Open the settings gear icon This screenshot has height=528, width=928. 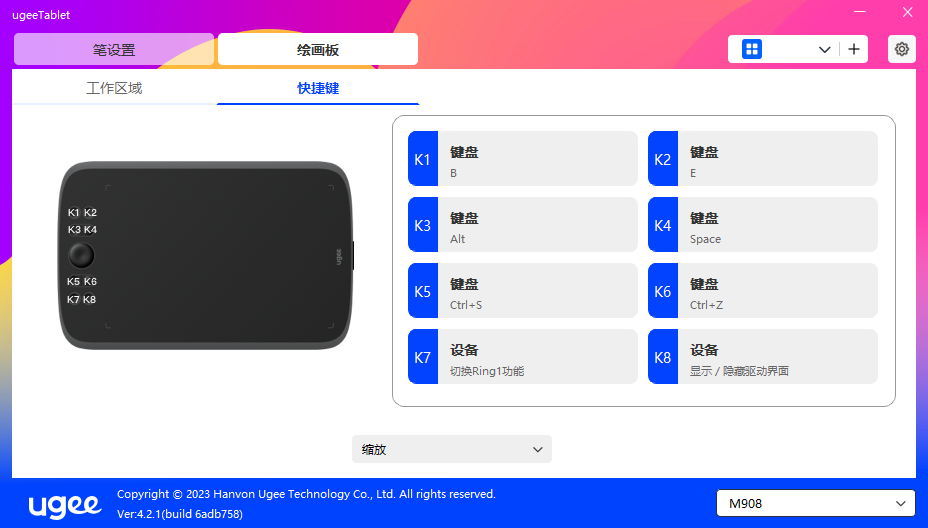pos(901,49)
